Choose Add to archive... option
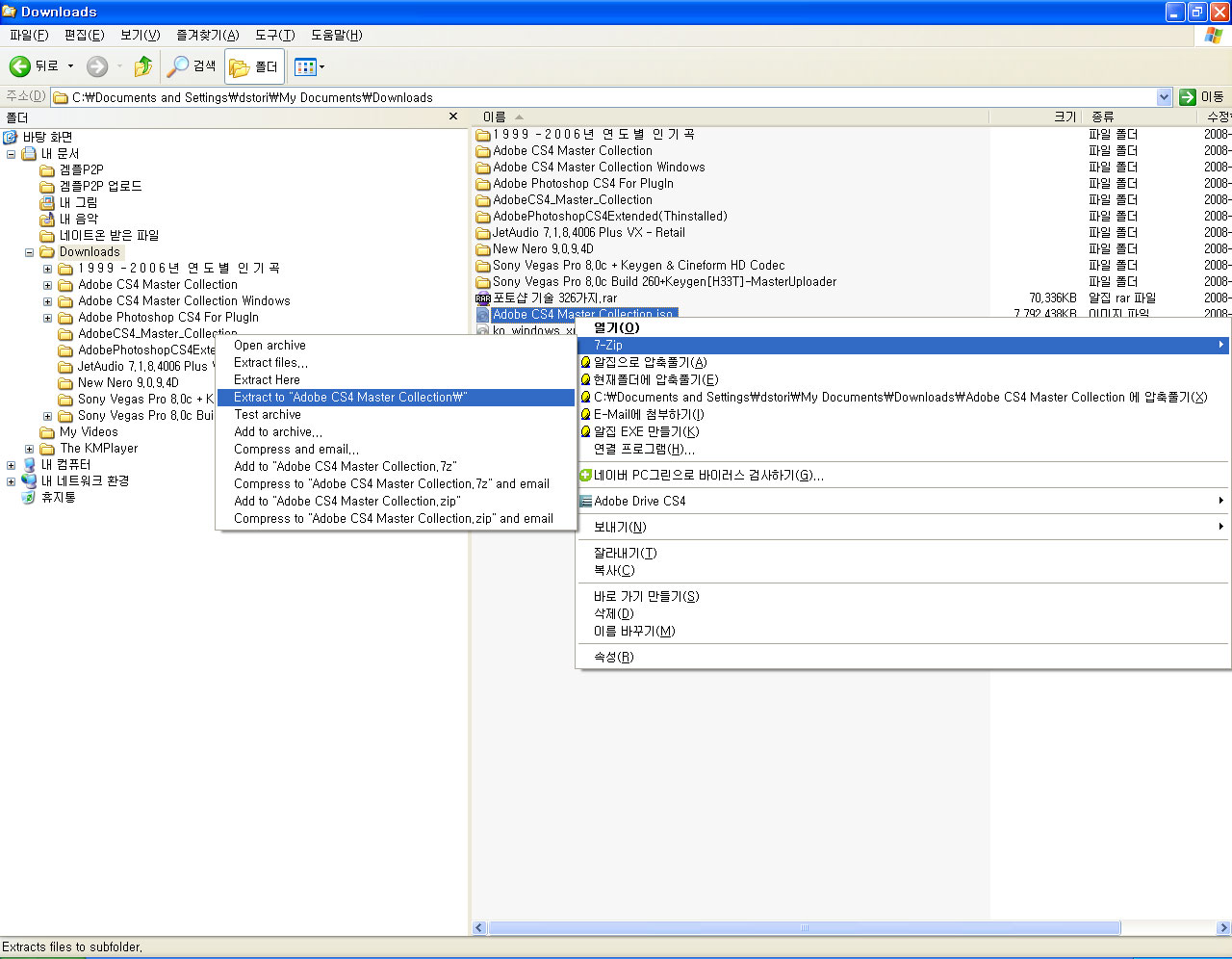This screenshot has width=1232, height=959. click(x=396, y=431)
